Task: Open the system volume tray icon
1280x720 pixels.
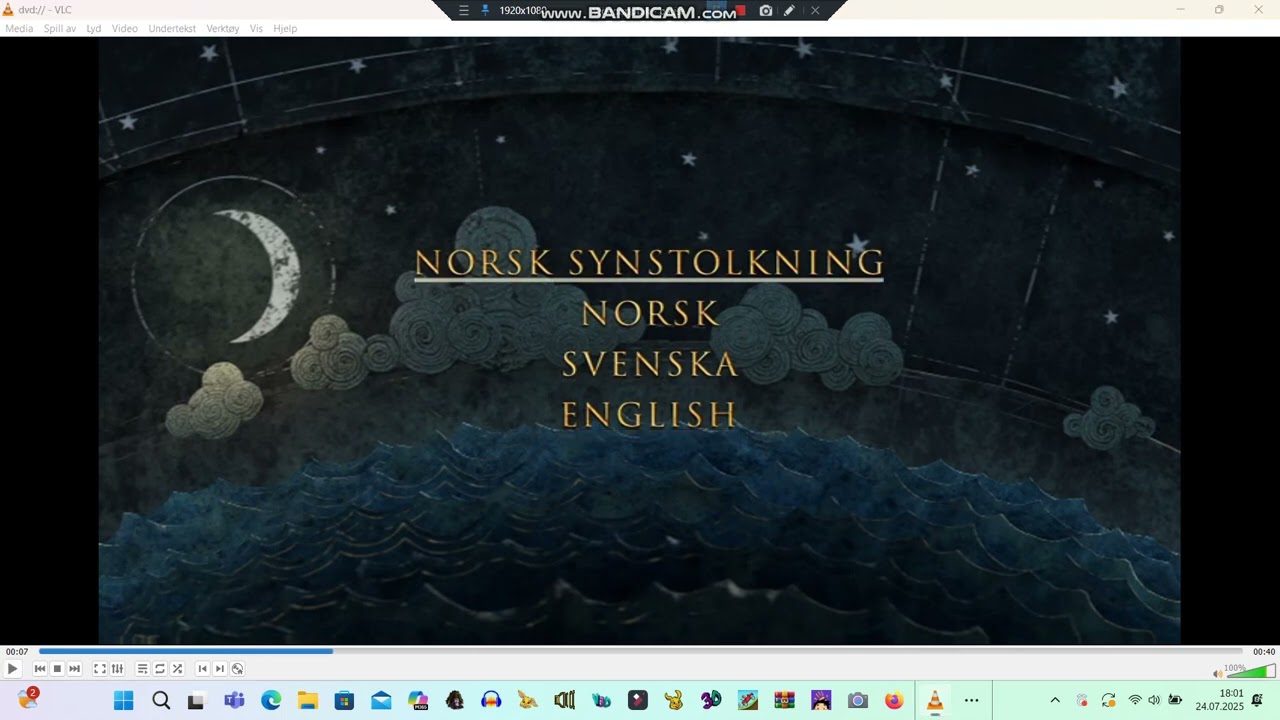Action: (1154, 700)
